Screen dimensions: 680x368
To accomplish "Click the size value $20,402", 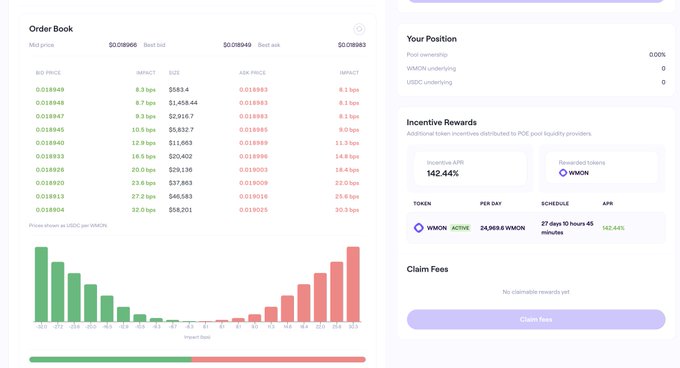I will (x=180, y=156).
